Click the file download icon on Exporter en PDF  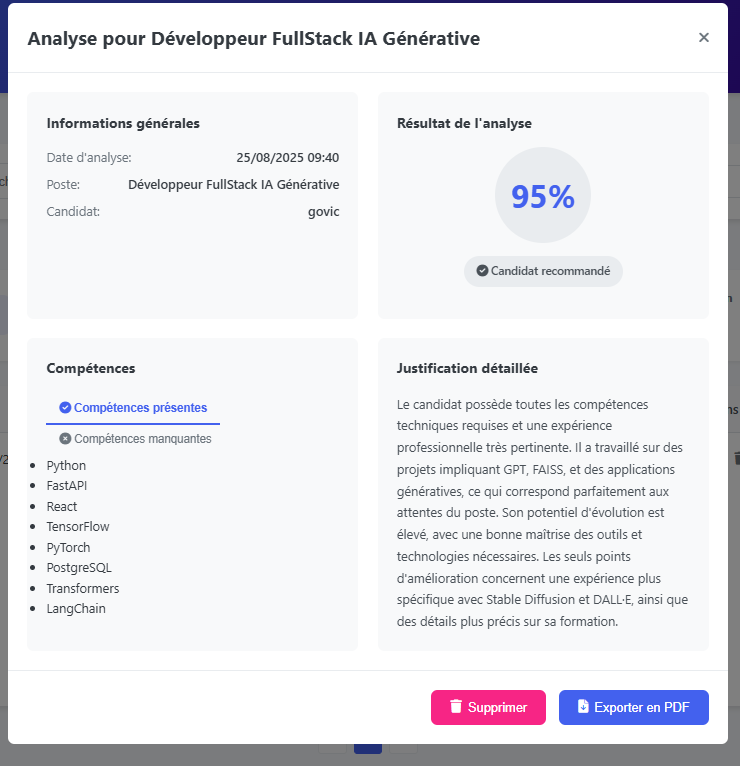coord(583,707)
